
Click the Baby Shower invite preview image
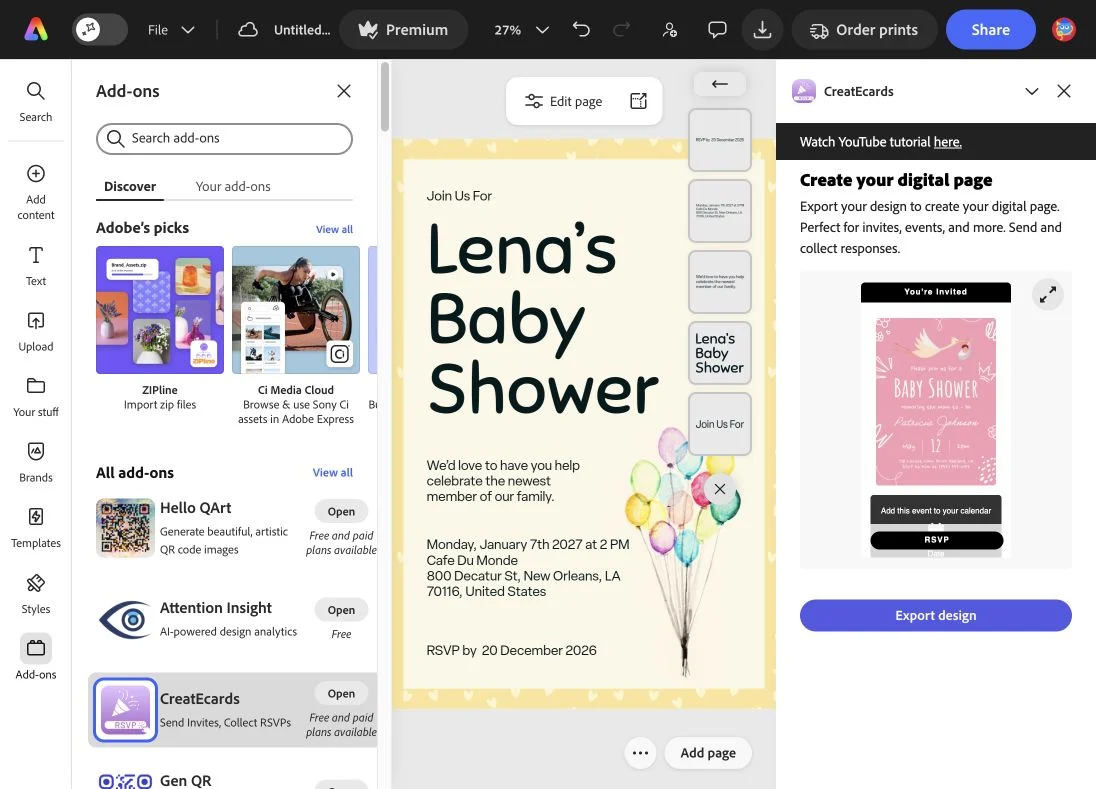coord(935,402)
